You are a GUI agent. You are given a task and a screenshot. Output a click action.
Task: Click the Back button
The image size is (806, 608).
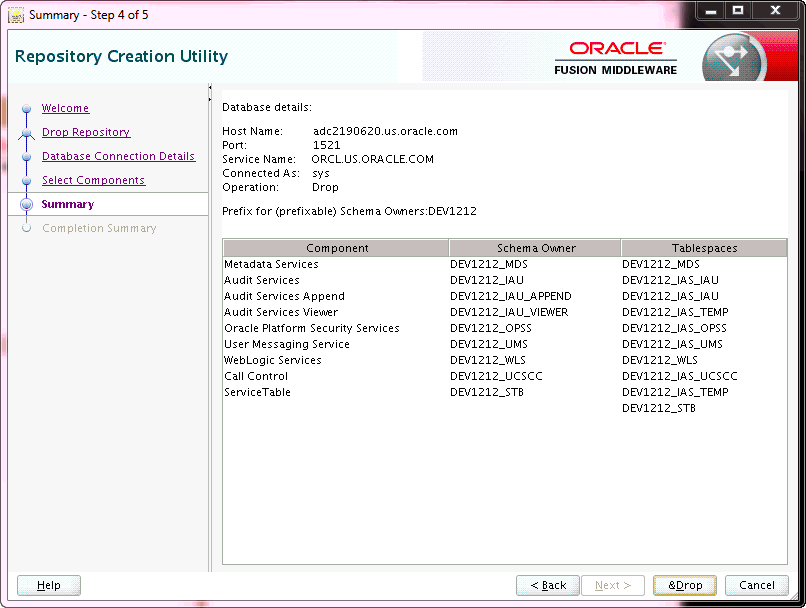548,585
